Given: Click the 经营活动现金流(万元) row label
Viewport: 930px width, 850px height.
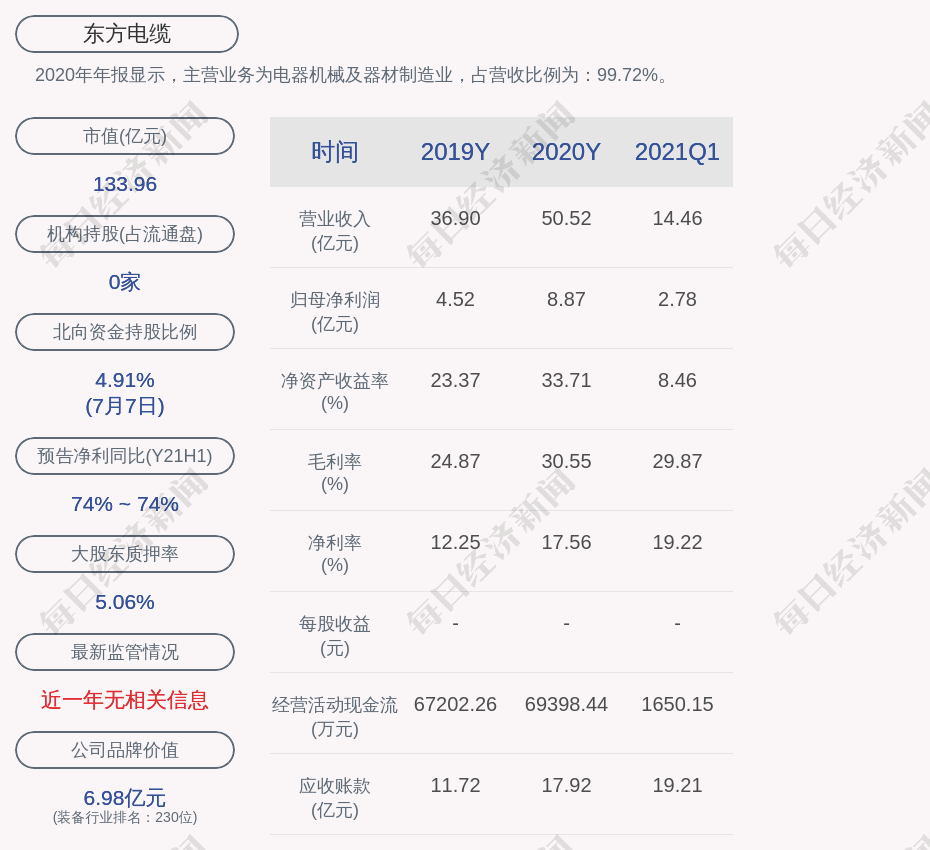Looking at the screenshot, I should [x=334, y=716].
